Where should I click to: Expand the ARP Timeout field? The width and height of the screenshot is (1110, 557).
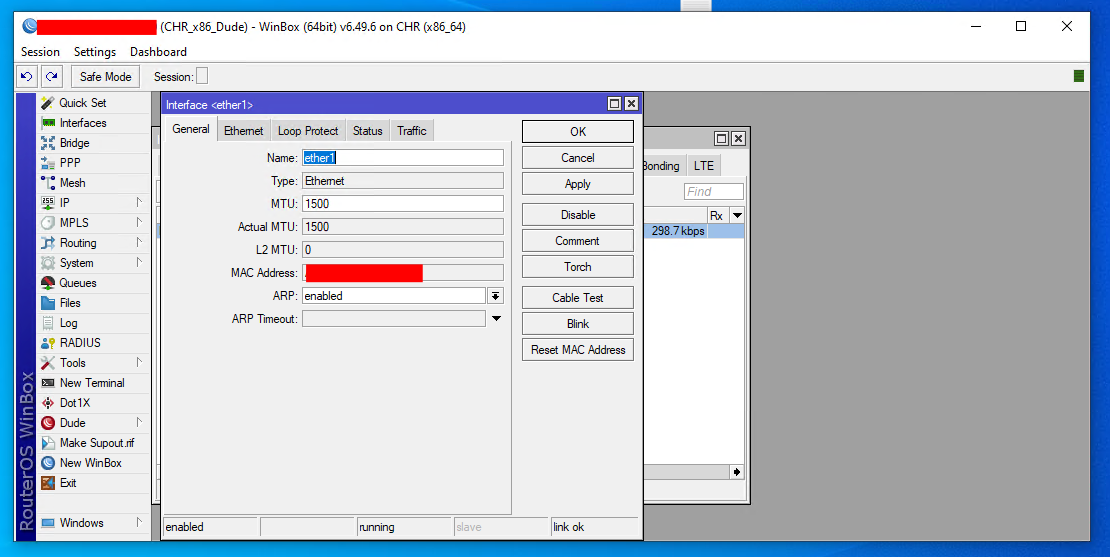496,318
